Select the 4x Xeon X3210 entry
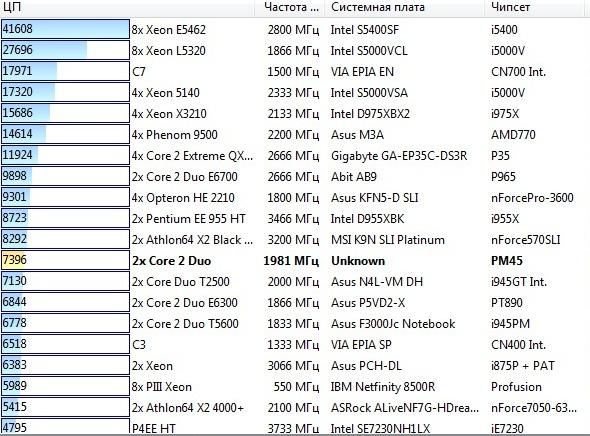This screenshot has height=436, width=590. coord(169,114)
